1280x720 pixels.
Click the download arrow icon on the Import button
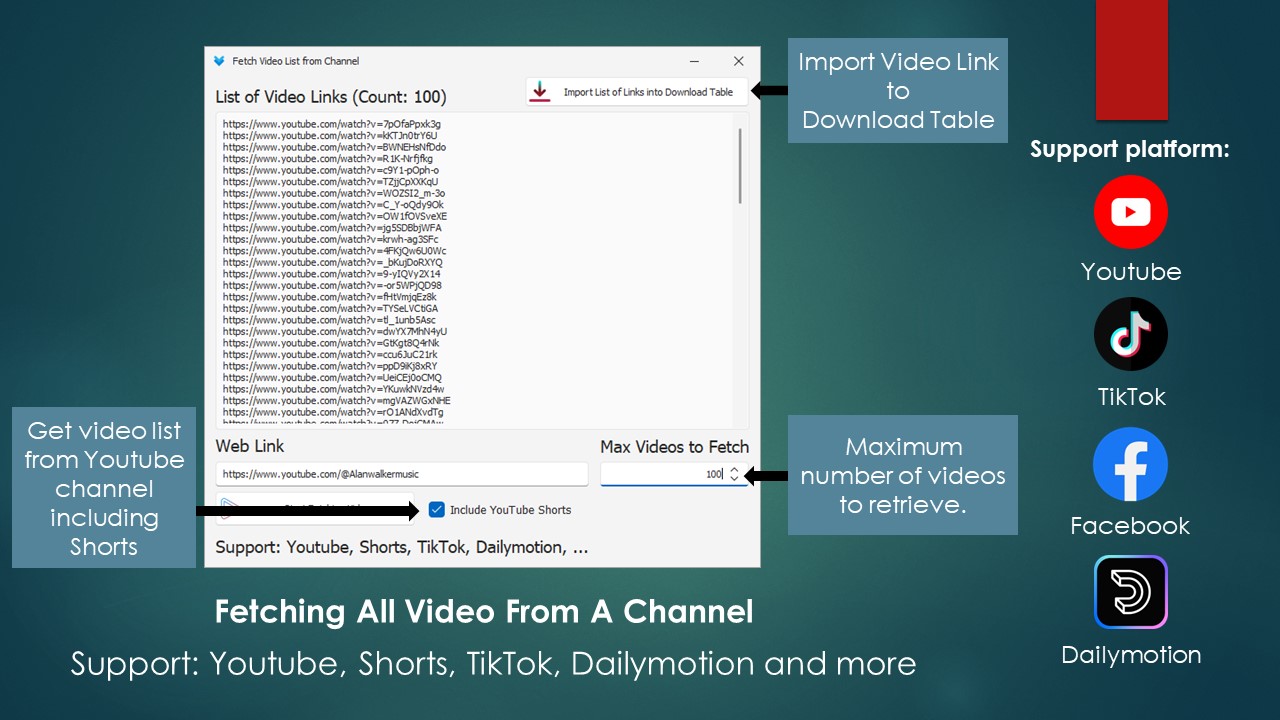540,91
